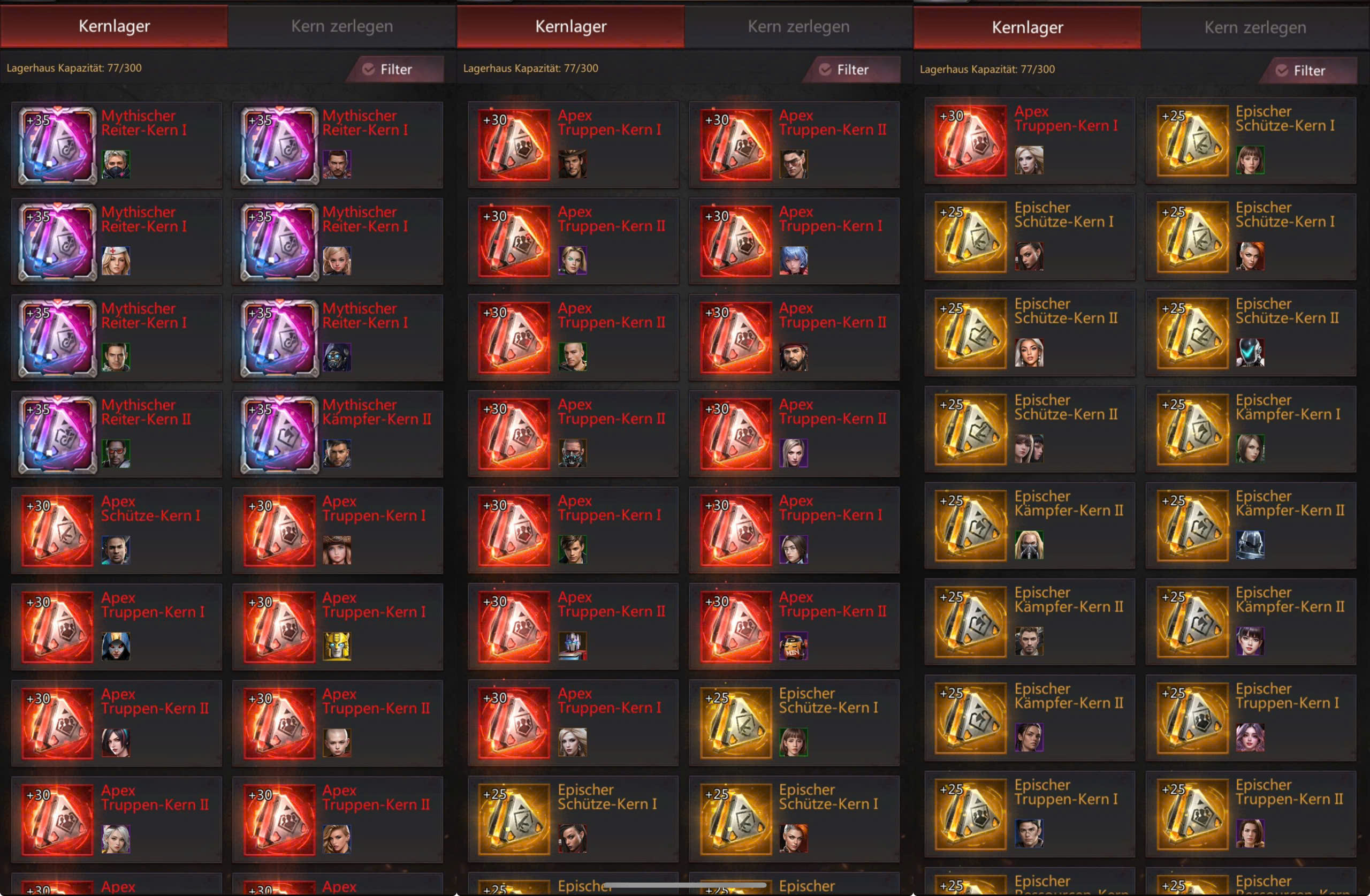
Task: Select the Apex Schütze-Kern I core icon
Action: pyautogui.click(x=58, y=530)
